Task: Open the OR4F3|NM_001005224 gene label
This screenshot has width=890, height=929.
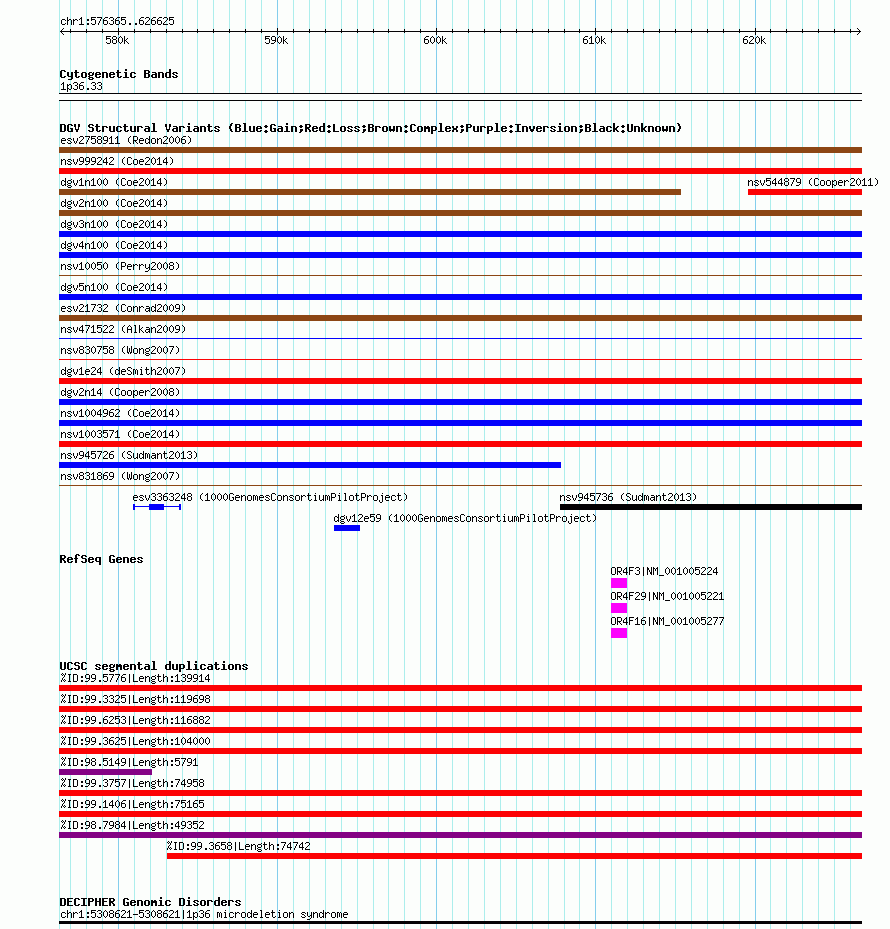Action: click(664, 571)
